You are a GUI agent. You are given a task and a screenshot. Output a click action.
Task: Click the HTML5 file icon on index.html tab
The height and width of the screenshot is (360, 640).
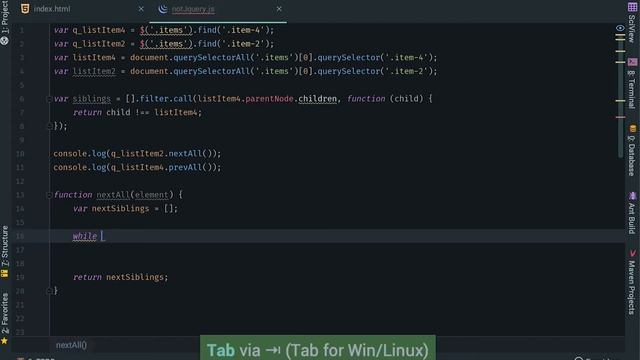(x=25, y=9)
